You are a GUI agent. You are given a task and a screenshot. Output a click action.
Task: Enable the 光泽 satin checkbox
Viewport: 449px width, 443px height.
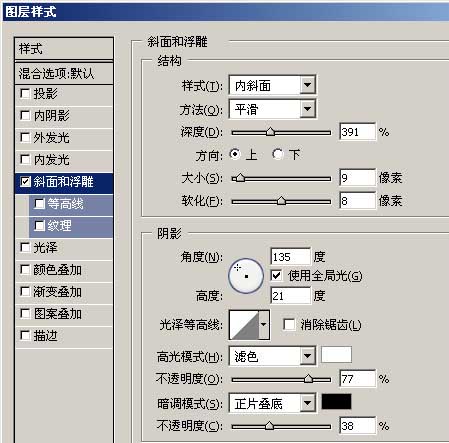(x=25, y=248)
